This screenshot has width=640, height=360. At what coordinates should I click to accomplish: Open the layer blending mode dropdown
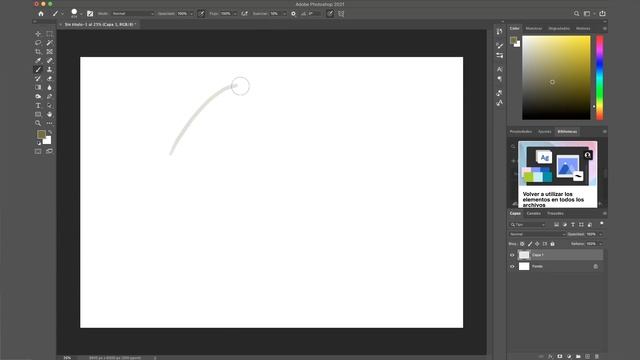point(537,234)
